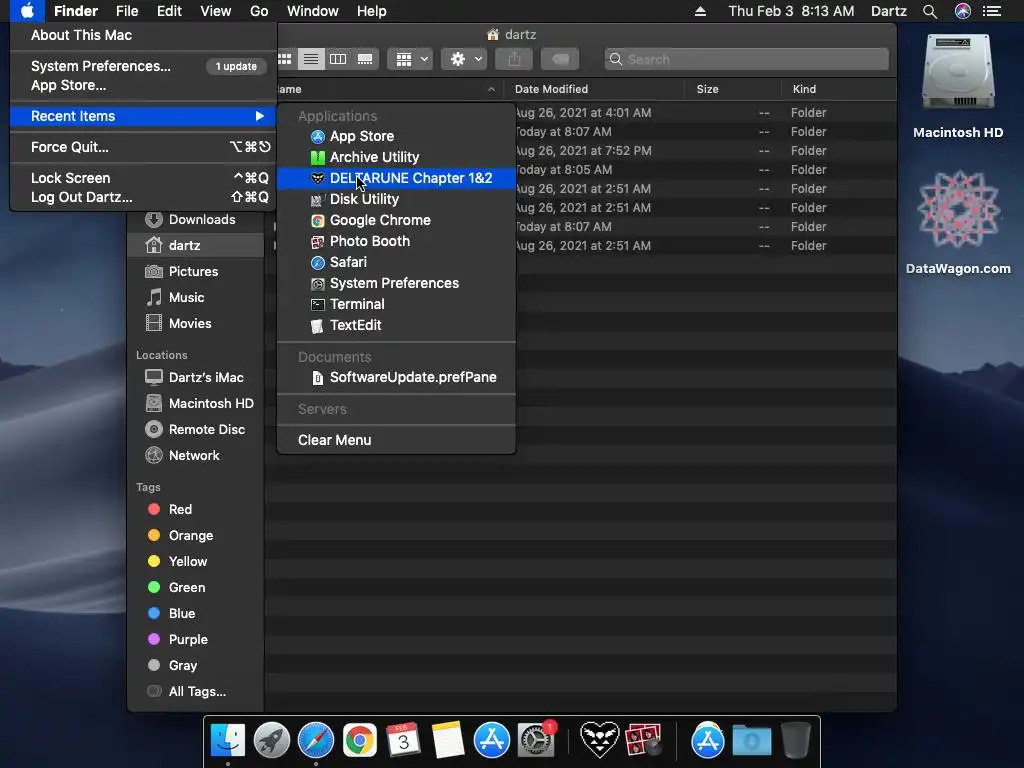Screen dimensions: 1024x768
Task: Open Google Chrome in the Dock
Action: coord(360,741)
